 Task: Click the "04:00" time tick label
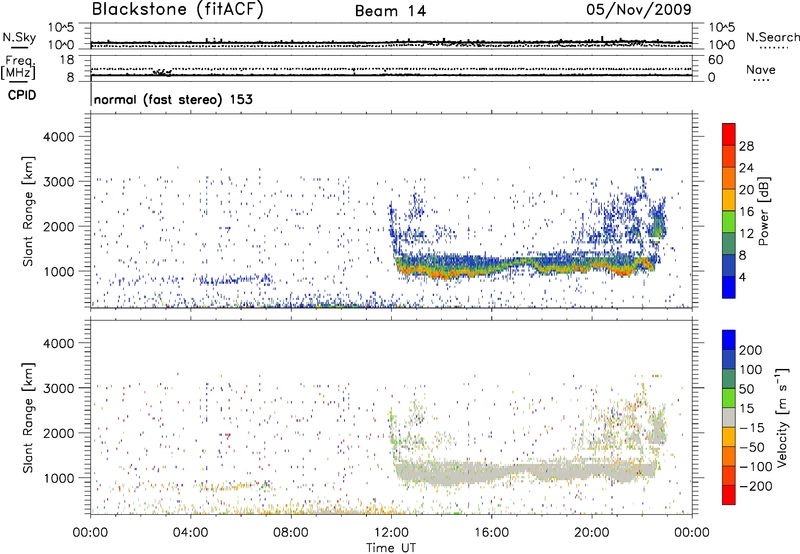click(190, 533)
